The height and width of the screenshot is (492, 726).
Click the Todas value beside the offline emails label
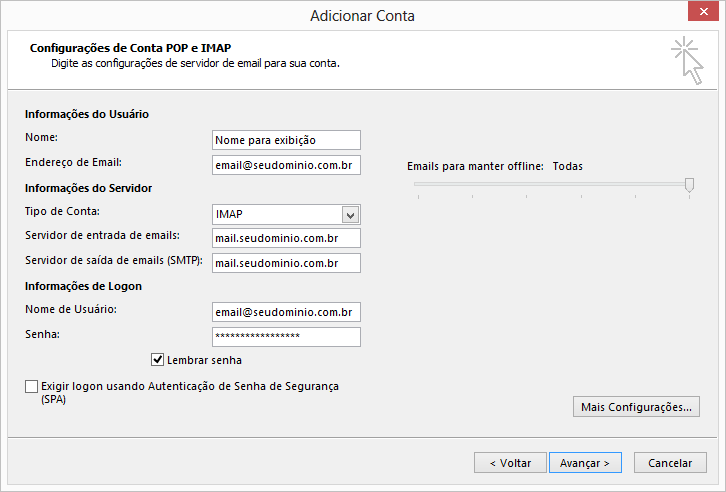567,166
